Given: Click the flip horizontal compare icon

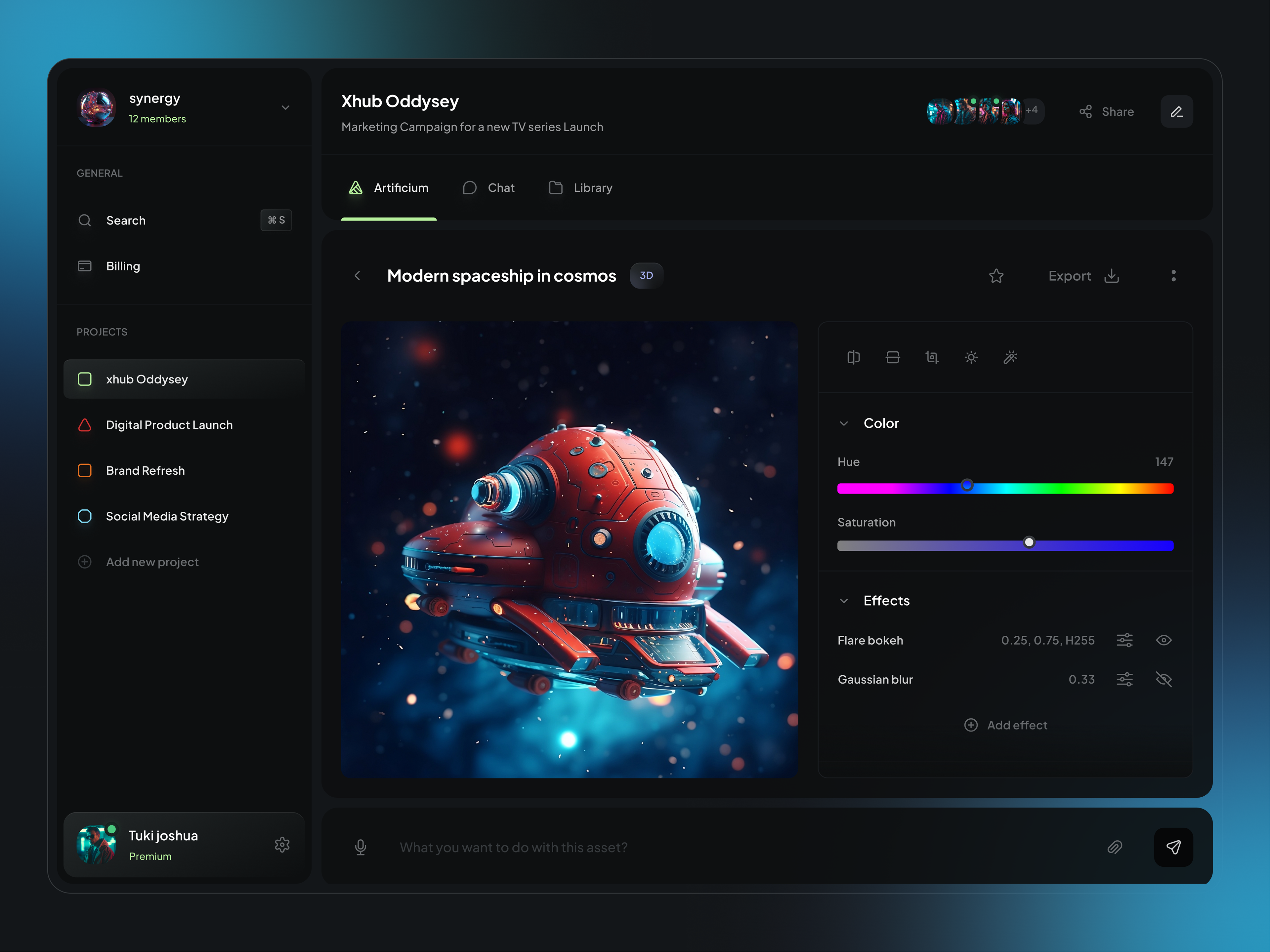Looking at the screenshot, I should 853,358.
